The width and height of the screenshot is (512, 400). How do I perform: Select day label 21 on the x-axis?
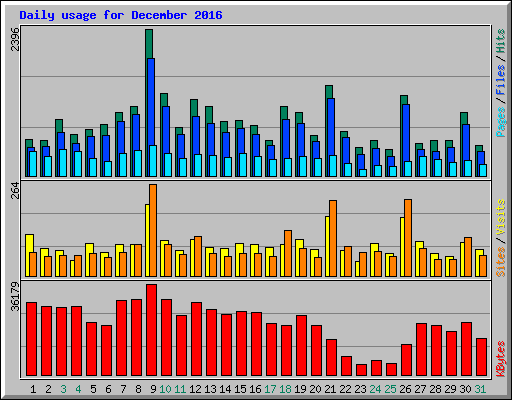pos(330,389)
